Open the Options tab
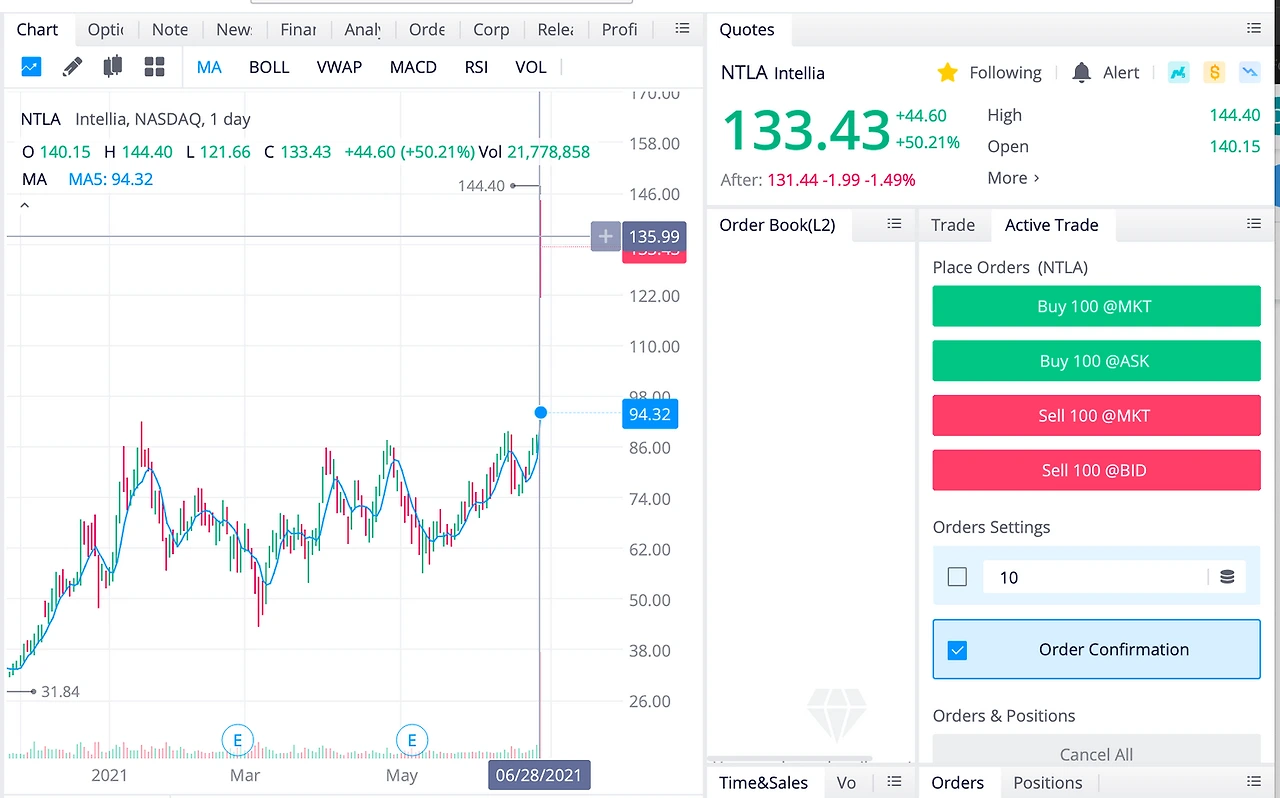Screen dimensions: 1280x798 [105, 29]
